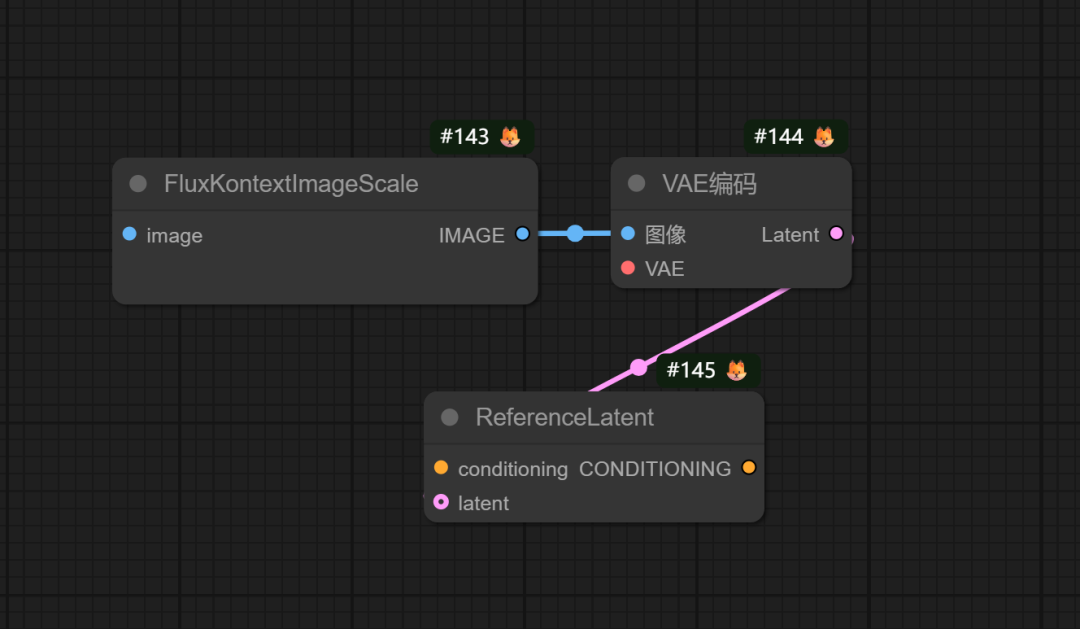The image size is (1080, 629).
Task: Select the conditioning input socket on ReferenceLatent
Action: tap(441, 467)
